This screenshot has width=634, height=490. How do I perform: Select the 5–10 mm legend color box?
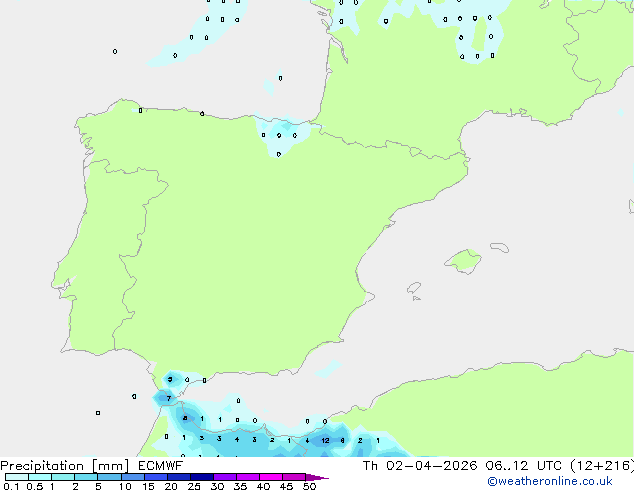pyautogui.click(x=109, y=477)
